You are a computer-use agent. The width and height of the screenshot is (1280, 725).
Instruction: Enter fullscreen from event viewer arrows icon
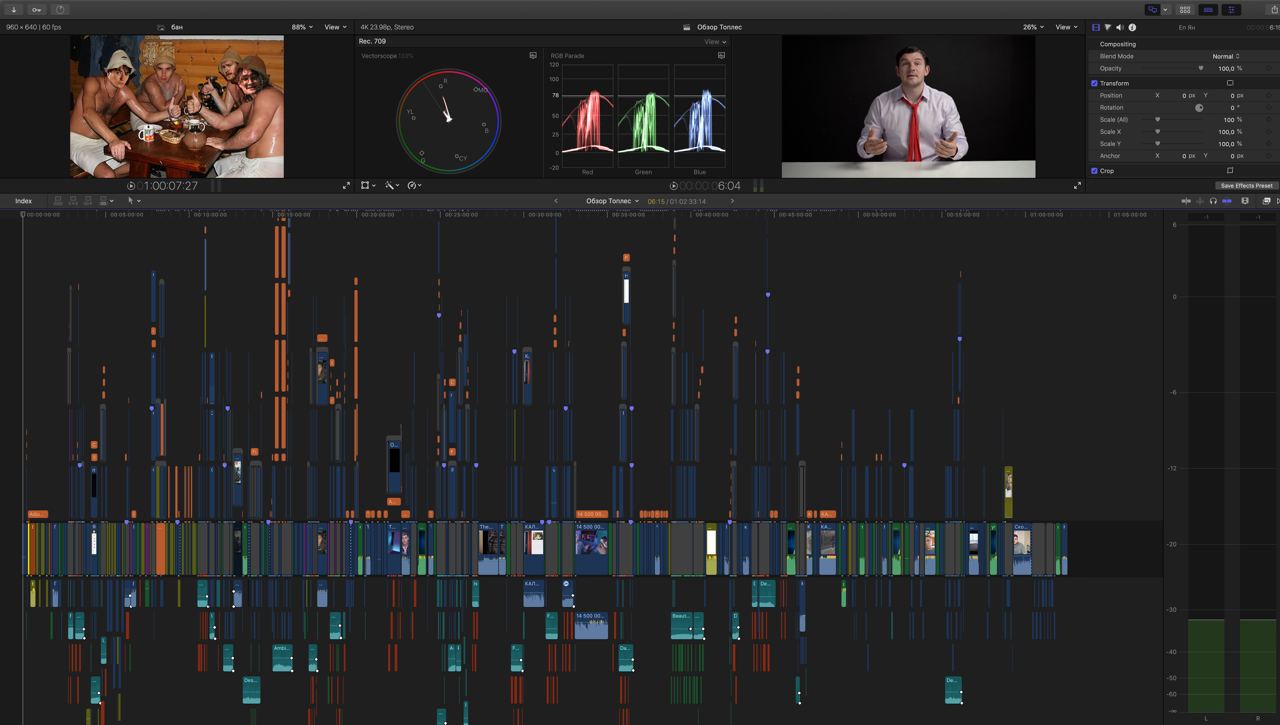click(x=346, y=186)
